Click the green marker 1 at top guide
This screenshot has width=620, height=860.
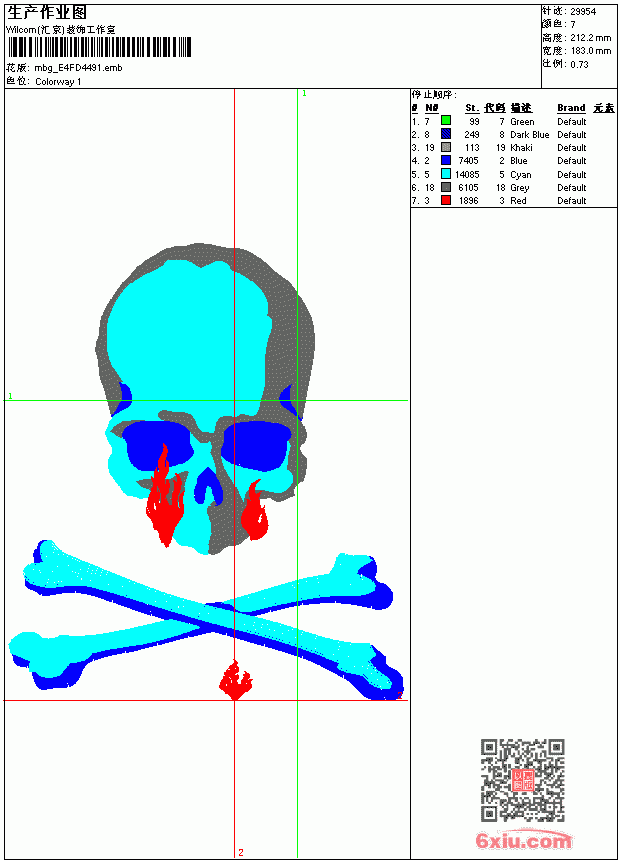[x=305, y=94]
